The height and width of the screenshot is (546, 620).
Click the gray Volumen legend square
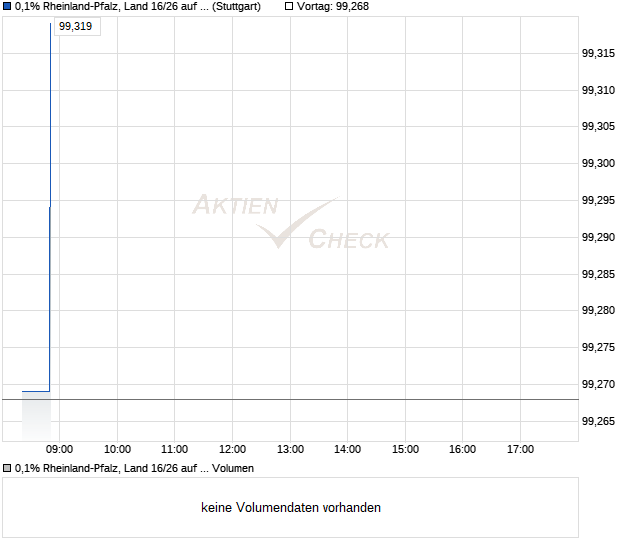tap(7, 469)
